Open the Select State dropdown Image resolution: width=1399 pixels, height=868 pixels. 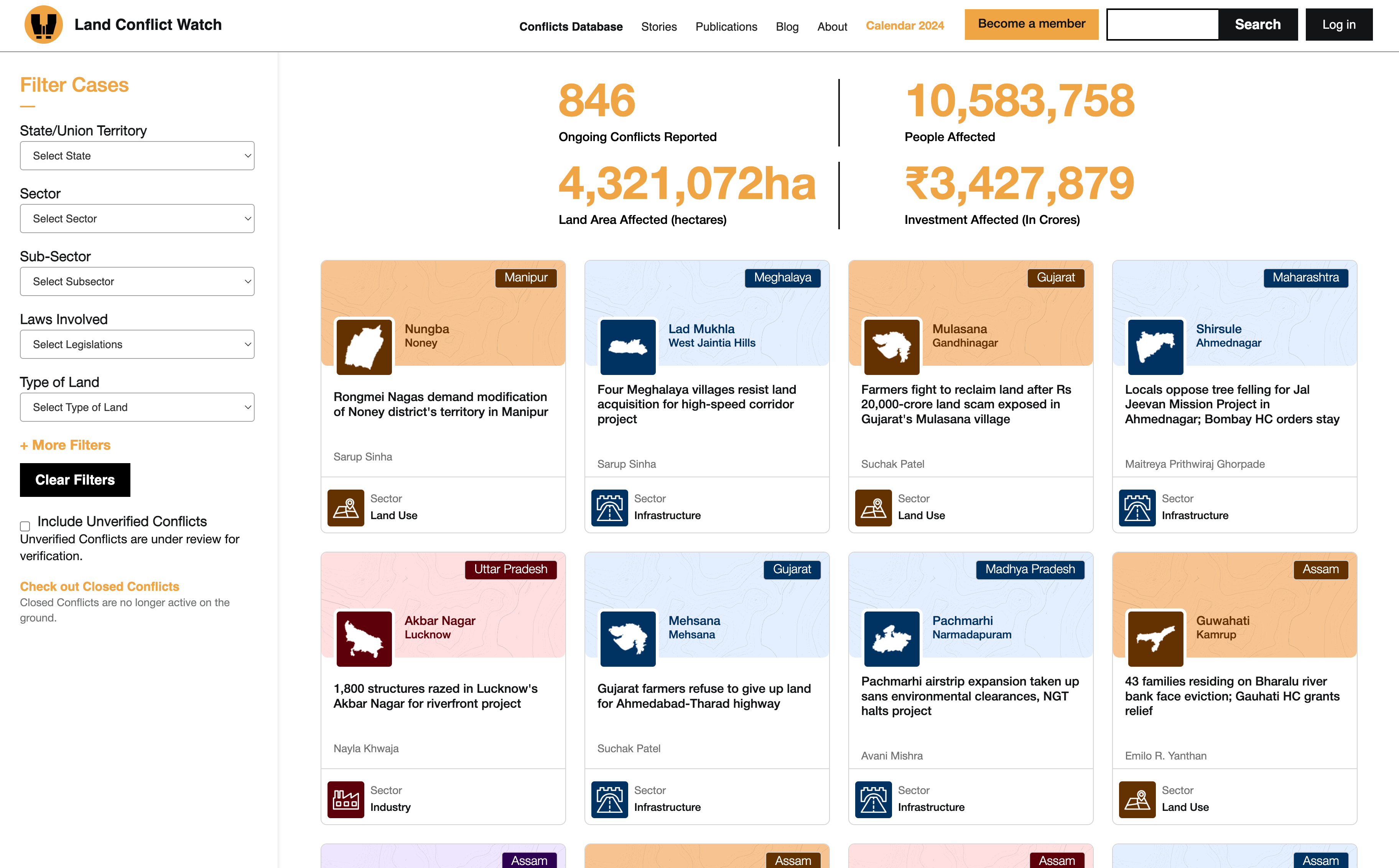(x=137, y=156)
